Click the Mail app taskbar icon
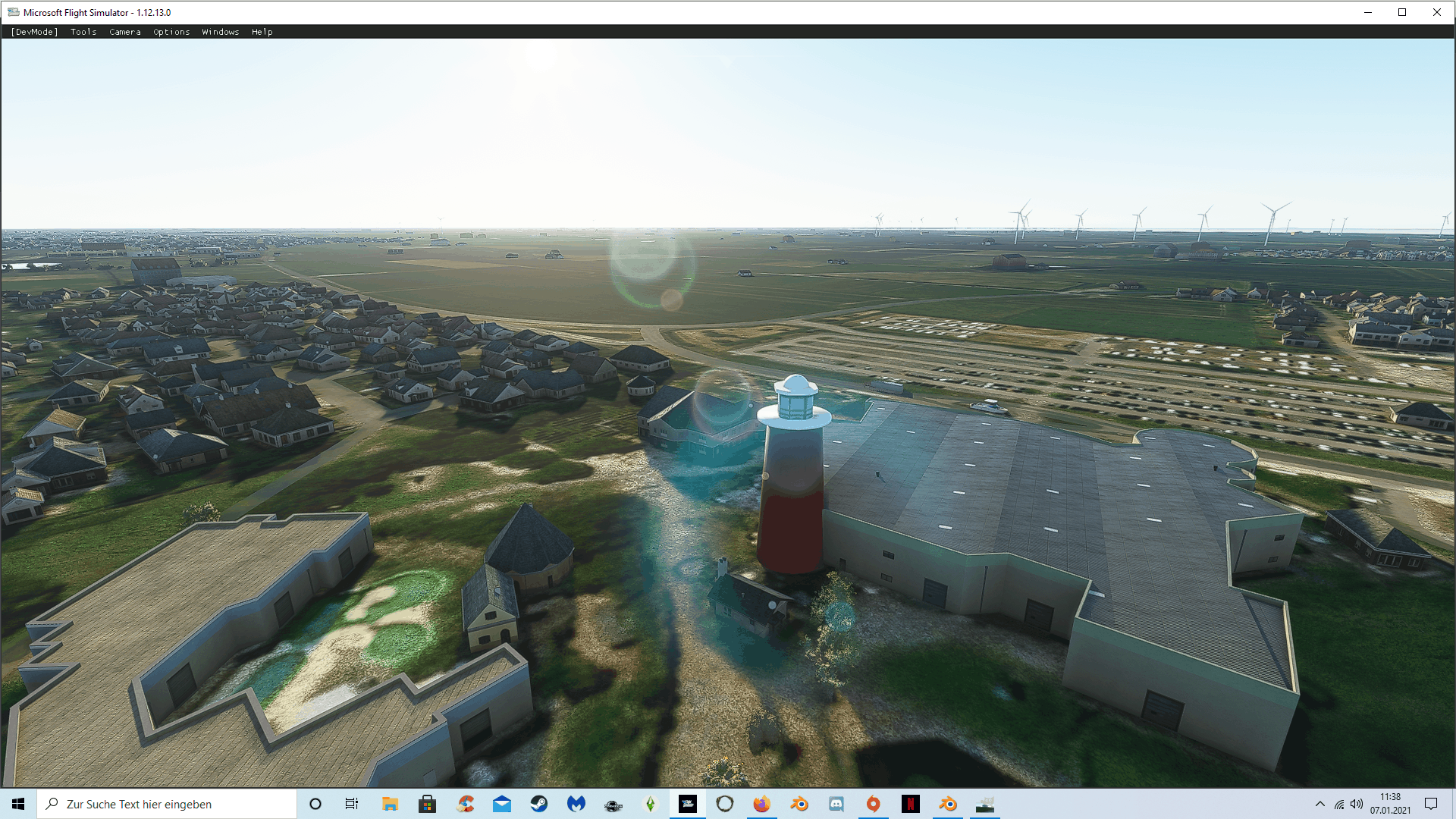 502,804
